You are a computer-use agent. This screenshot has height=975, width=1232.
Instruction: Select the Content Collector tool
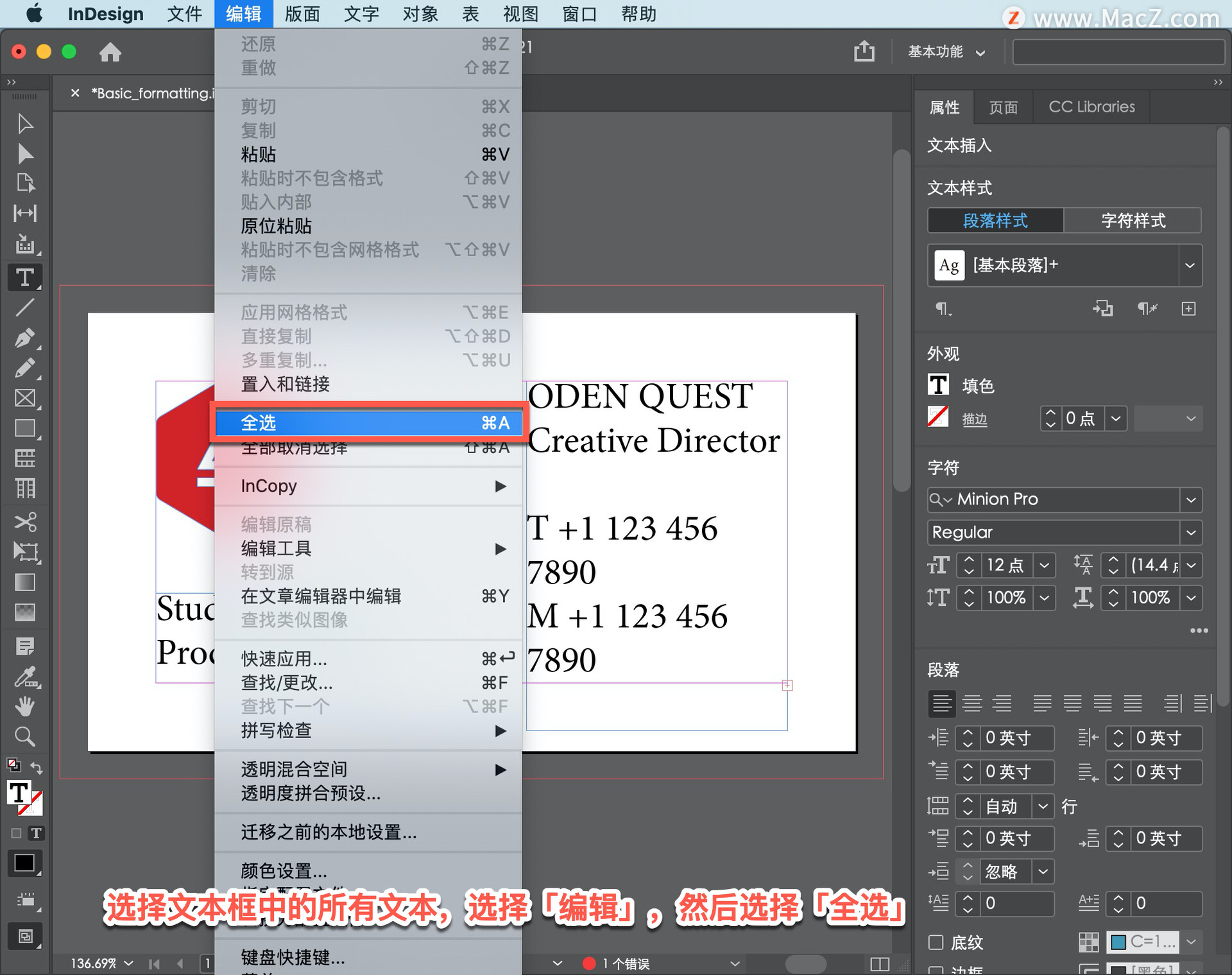(25, 244)
